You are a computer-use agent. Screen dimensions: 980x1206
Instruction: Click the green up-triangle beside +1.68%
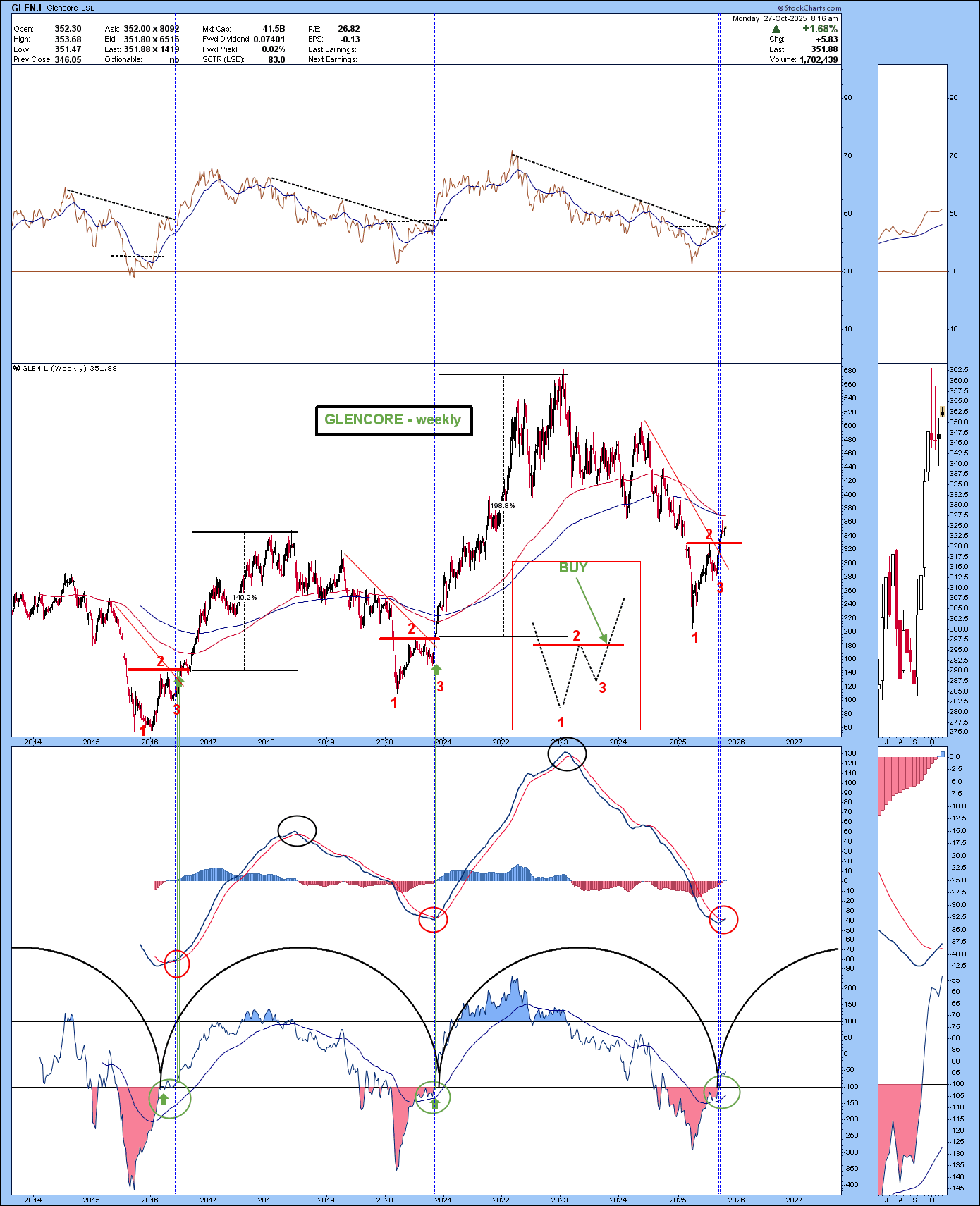pos(776,29)
